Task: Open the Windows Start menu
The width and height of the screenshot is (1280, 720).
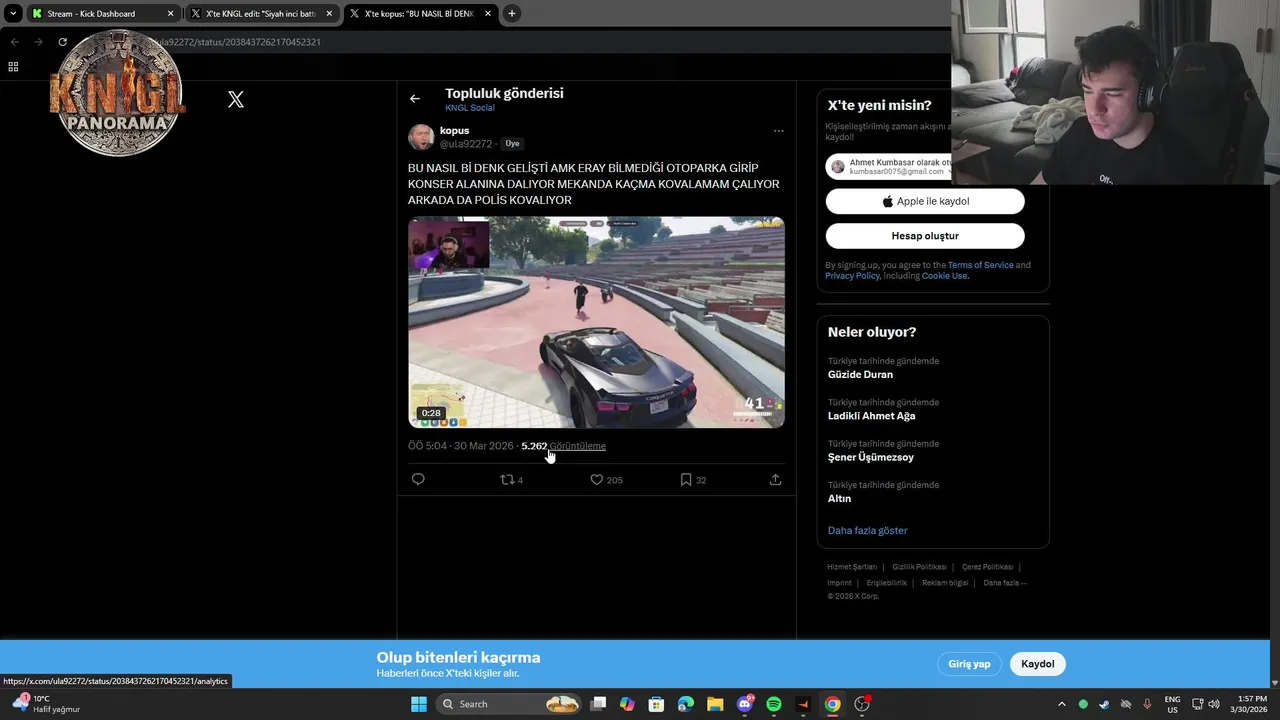Action: [x=419, y=704]
